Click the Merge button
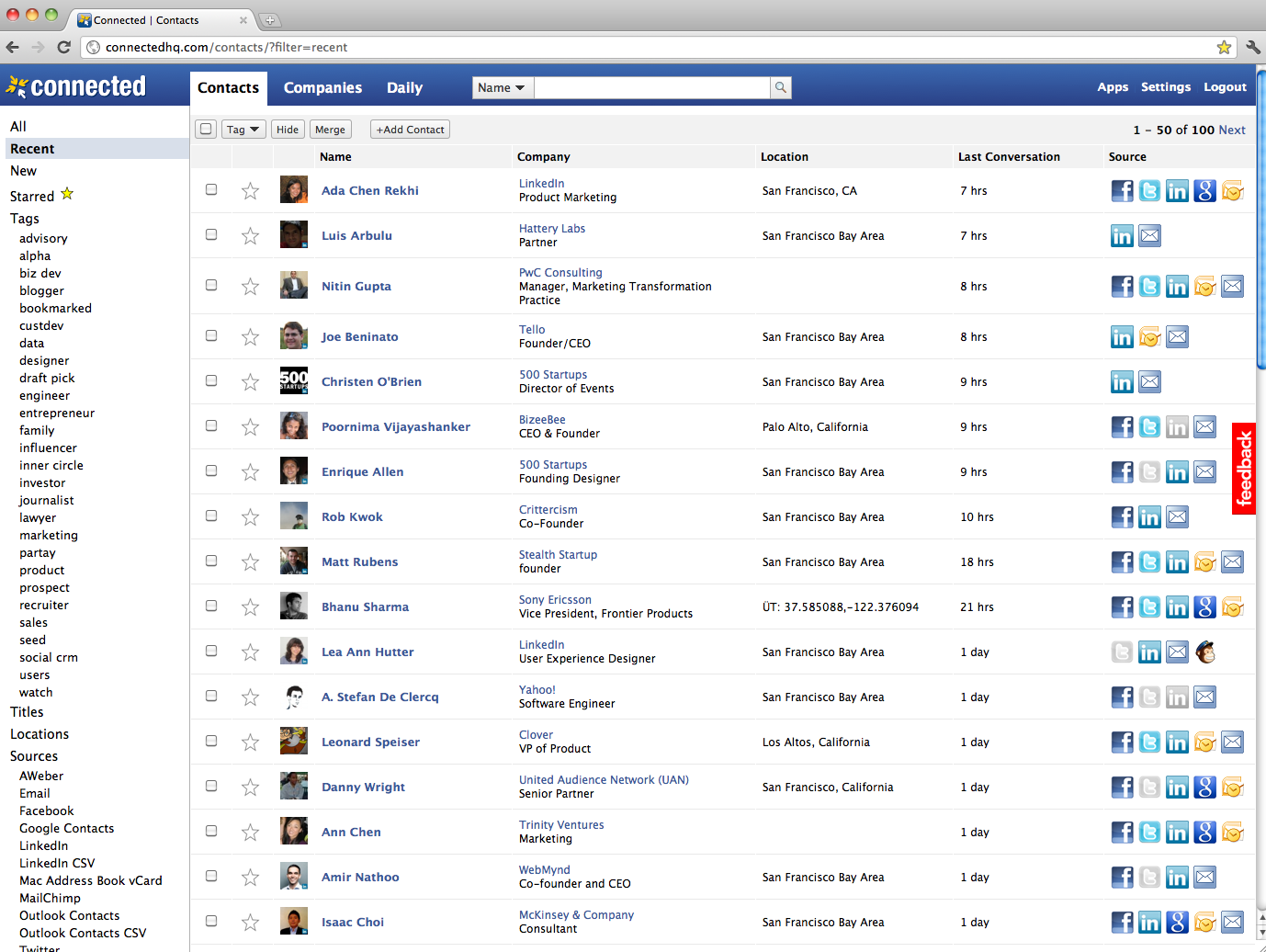Screen dimensions: 1266x952 pos(330,130)
